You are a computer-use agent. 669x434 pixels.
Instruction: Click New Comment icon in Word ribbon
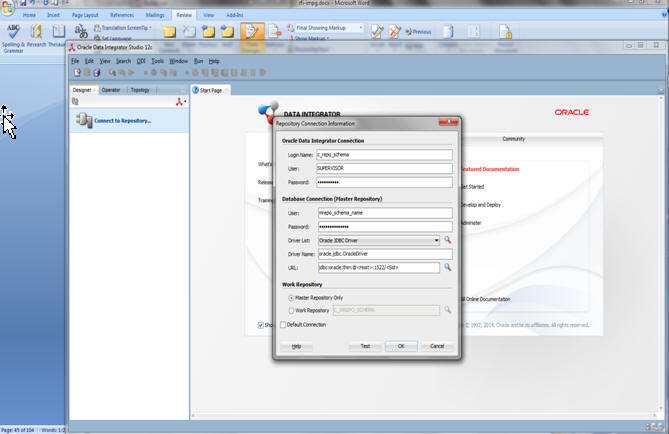pyautogui.click(x=169, y=32)
